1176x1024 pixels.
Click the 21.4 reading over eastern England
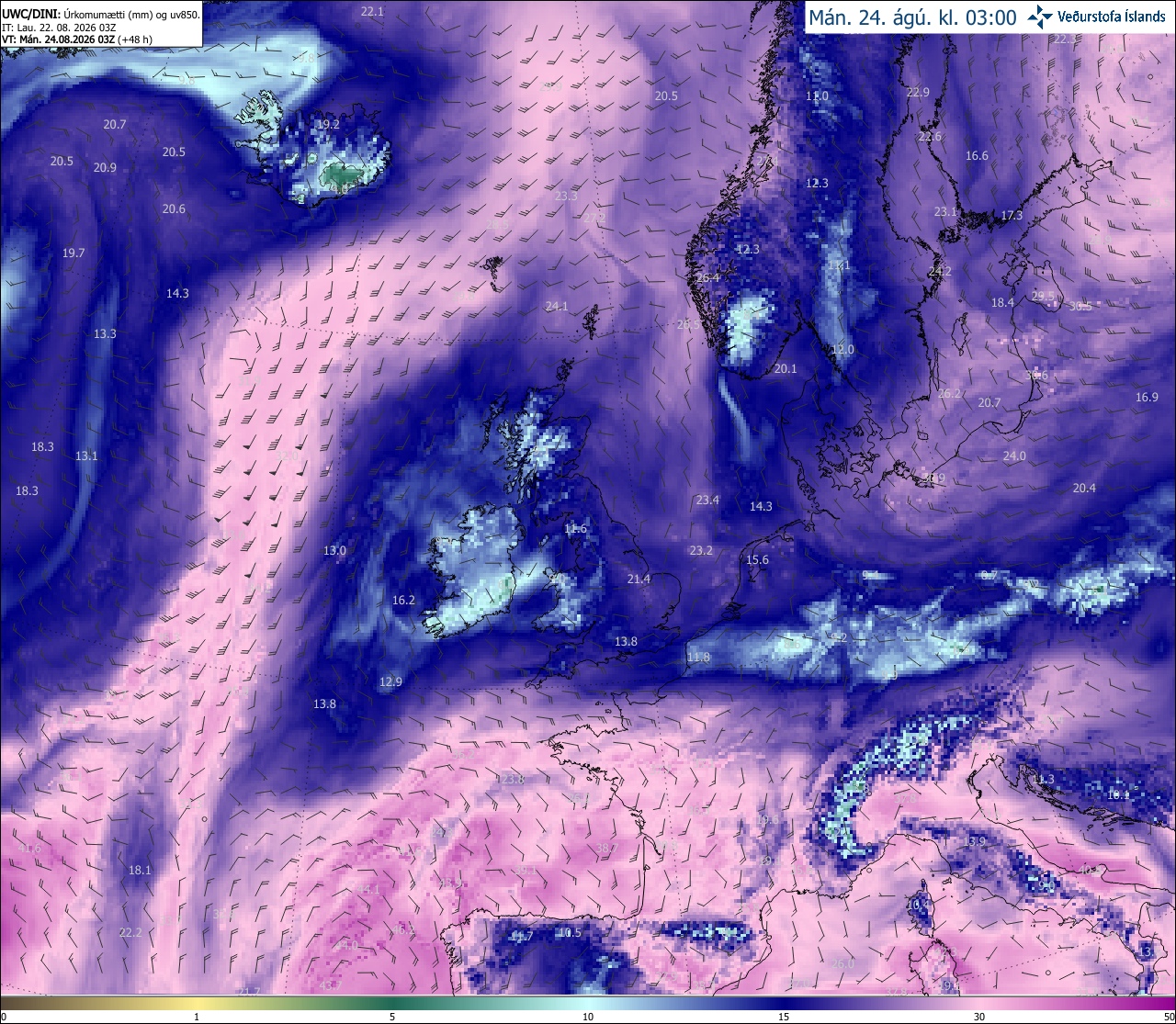click(639, 580)
